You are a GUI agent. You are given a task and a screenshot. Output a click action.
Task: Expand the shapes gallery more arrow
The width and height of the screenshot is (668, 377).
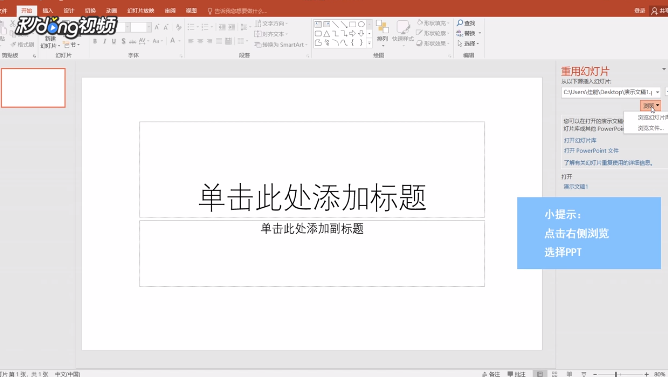pos(369,43)
